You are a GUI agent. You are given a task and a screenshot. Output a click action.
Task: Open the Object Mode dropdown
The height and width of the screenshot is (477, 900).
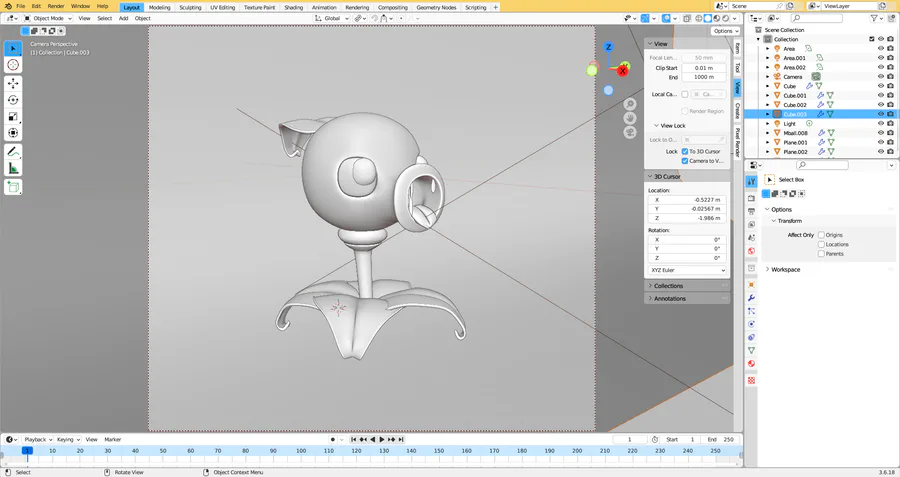click(x=48, y=18)
